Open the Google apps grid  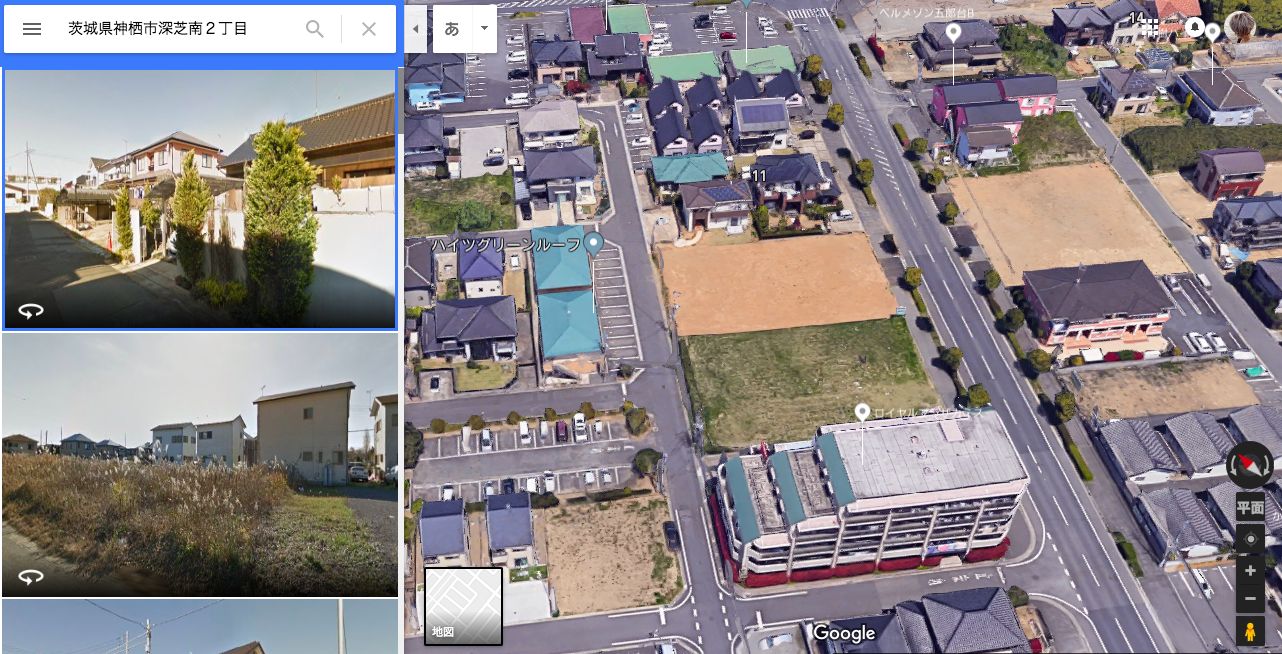click(1152, 27)
